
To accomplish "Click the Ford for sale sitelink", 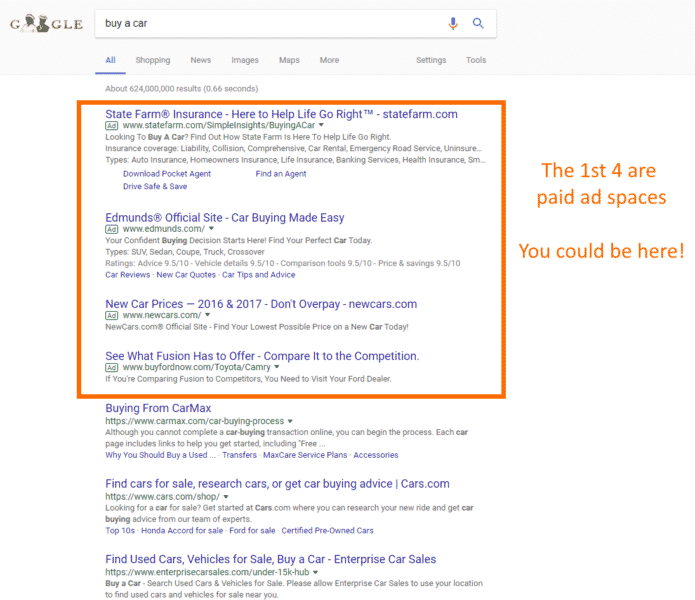I will pos(252,530).
